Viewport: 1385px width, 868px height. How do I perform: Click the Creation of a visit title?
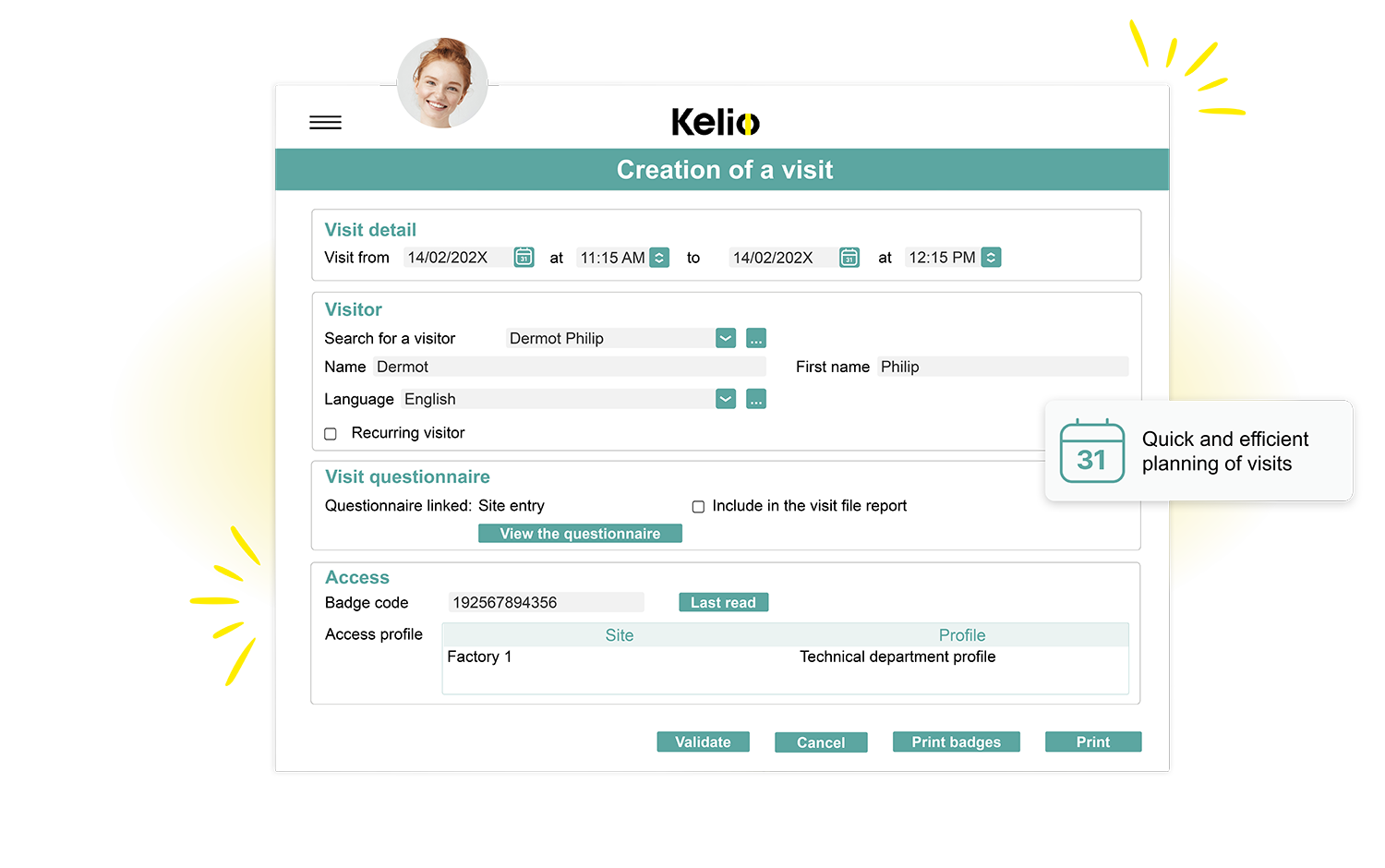[x=725, y=170]
